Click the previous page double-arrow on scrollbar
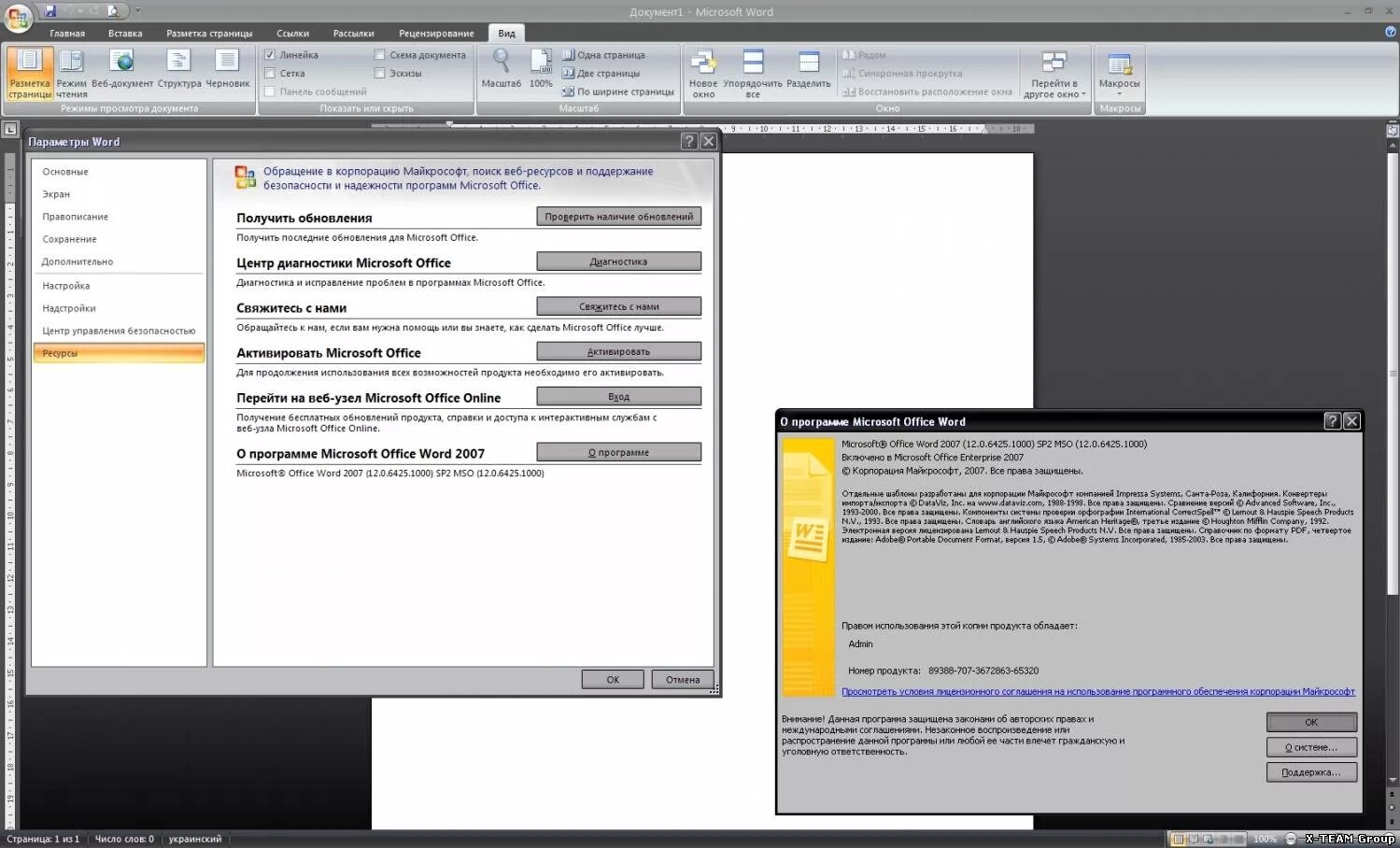This screenshot has width=1400, height=848. [x=1393, y=793]
